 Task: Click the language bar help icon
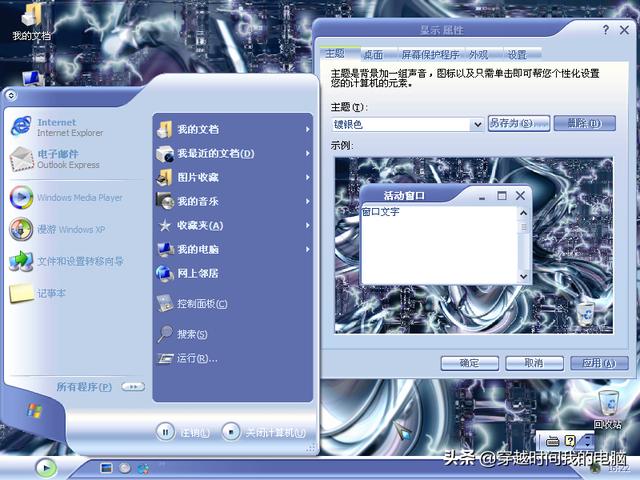tap(570, 441)
